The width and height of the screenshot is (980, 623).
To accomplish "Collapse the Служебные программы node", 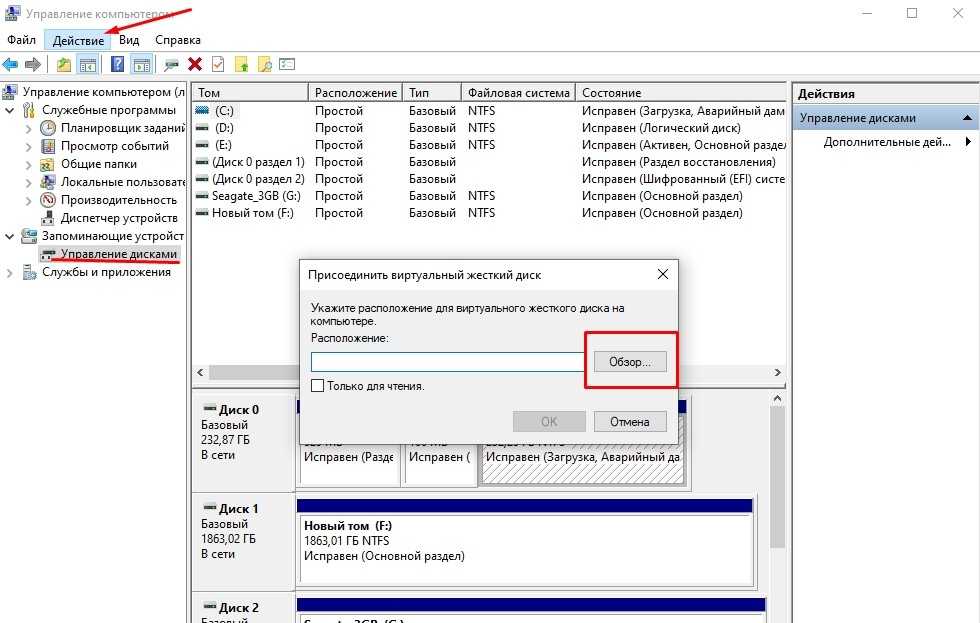I will tap(10, 110).
